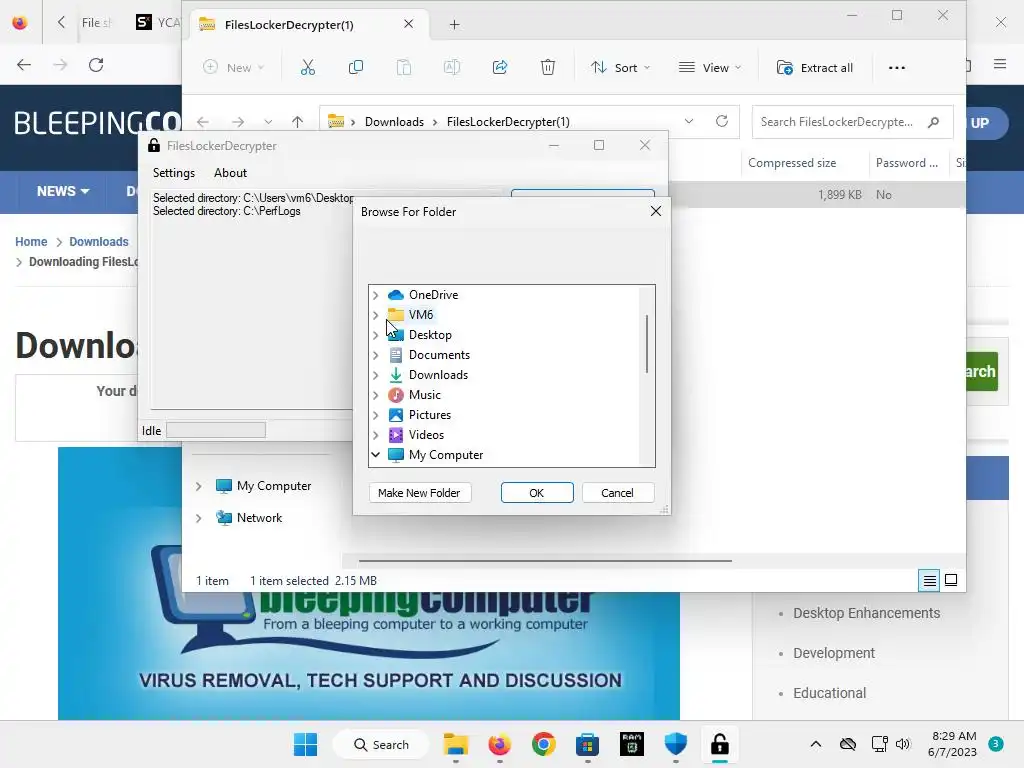Expand the Documents node in Browse dialog

[376, 355]
